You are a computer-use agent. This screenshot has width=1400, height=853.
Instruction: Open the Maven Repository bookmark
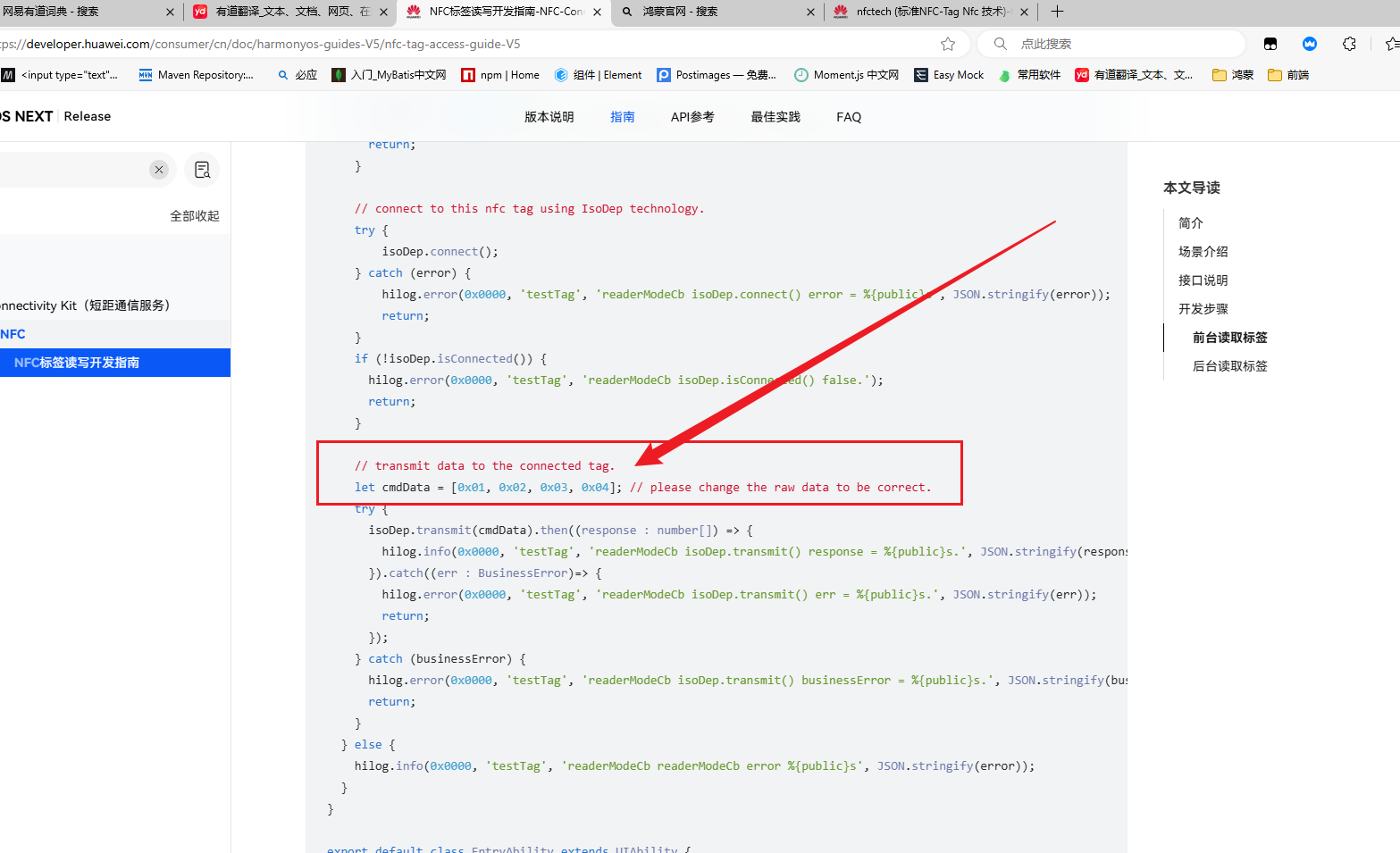tap(197, 75)
